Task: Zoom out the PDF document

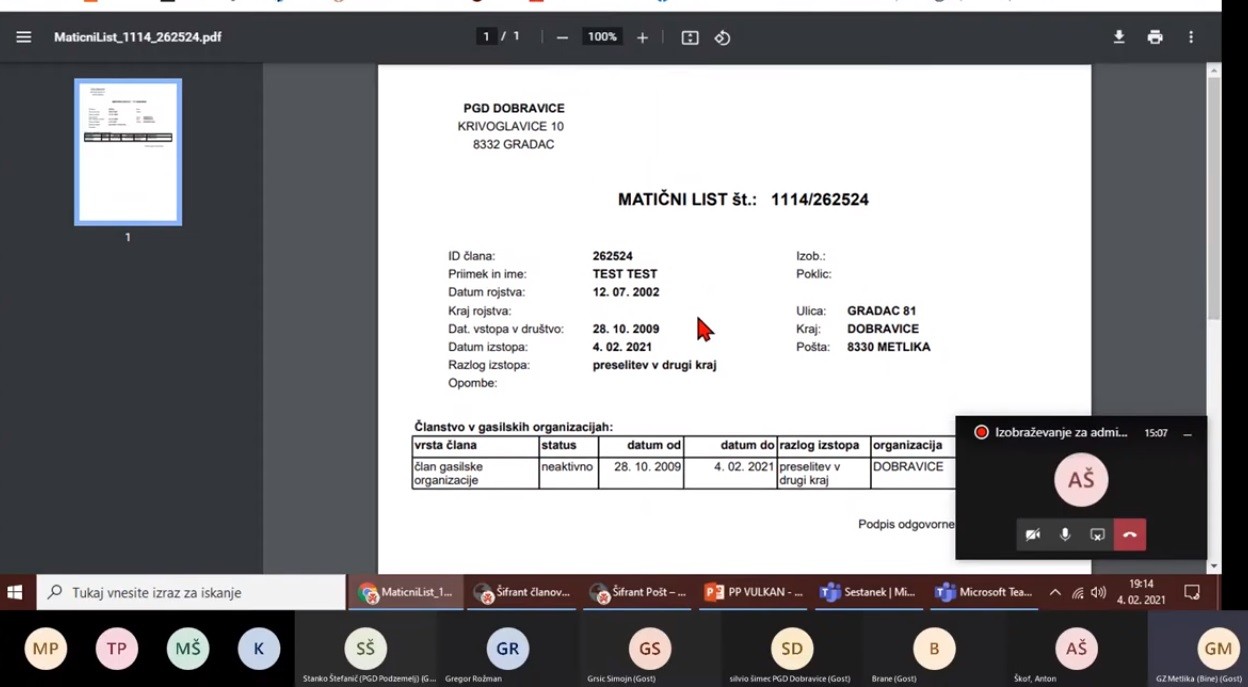Action: 562,37
